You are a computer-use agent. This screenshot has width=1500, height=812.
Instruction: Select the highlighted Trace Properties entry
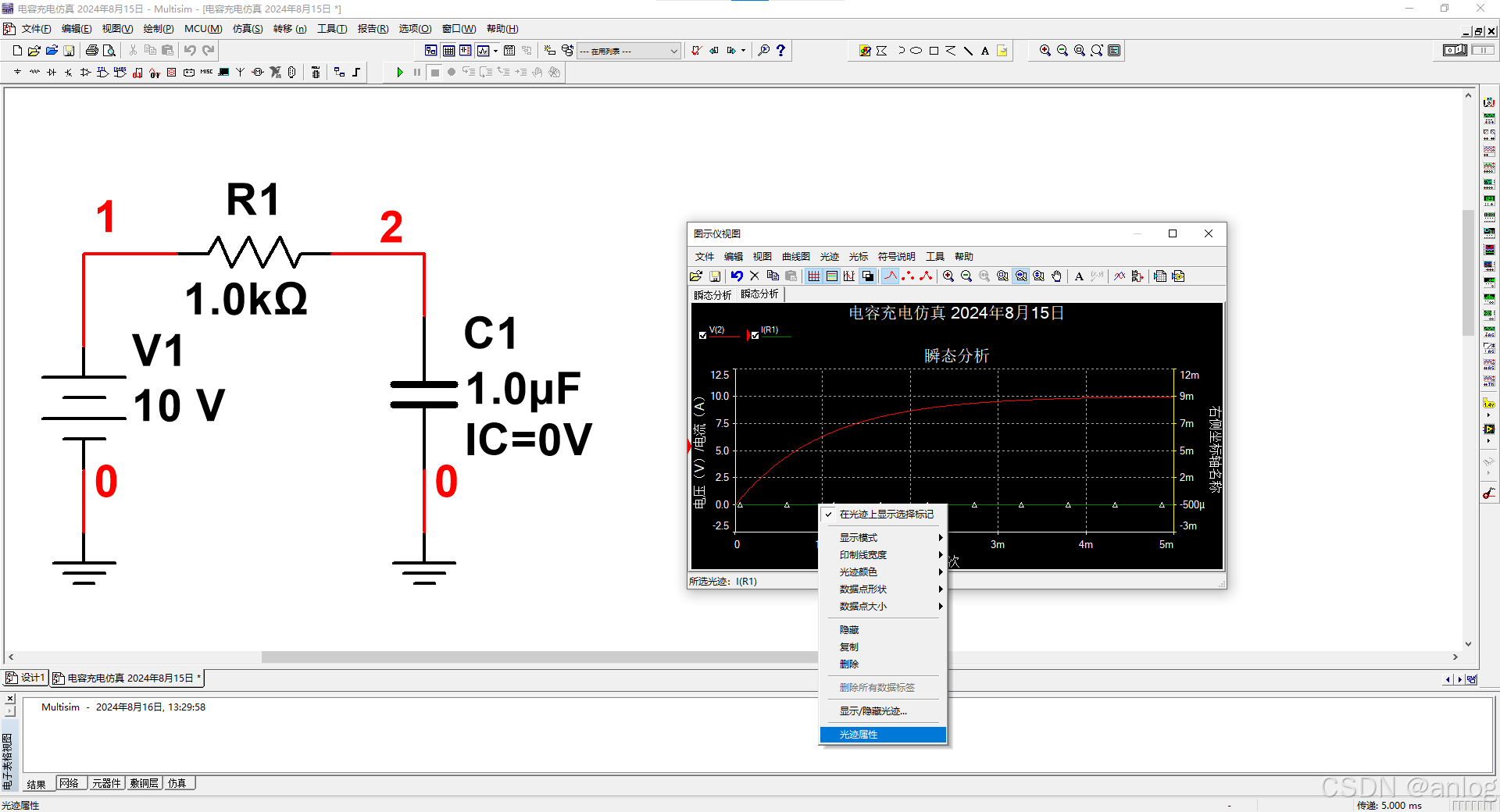[884, 735]
